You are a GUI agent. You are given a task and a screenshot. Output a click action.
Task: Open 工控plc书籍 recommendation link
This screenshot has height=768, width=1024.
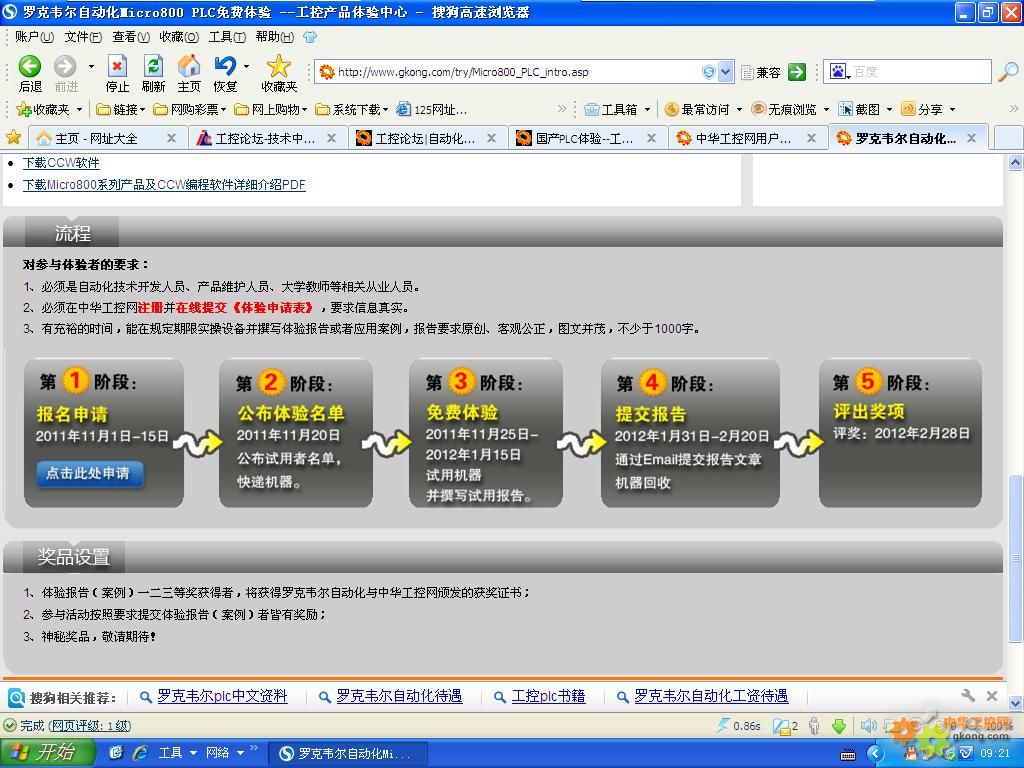coord(548,696)
